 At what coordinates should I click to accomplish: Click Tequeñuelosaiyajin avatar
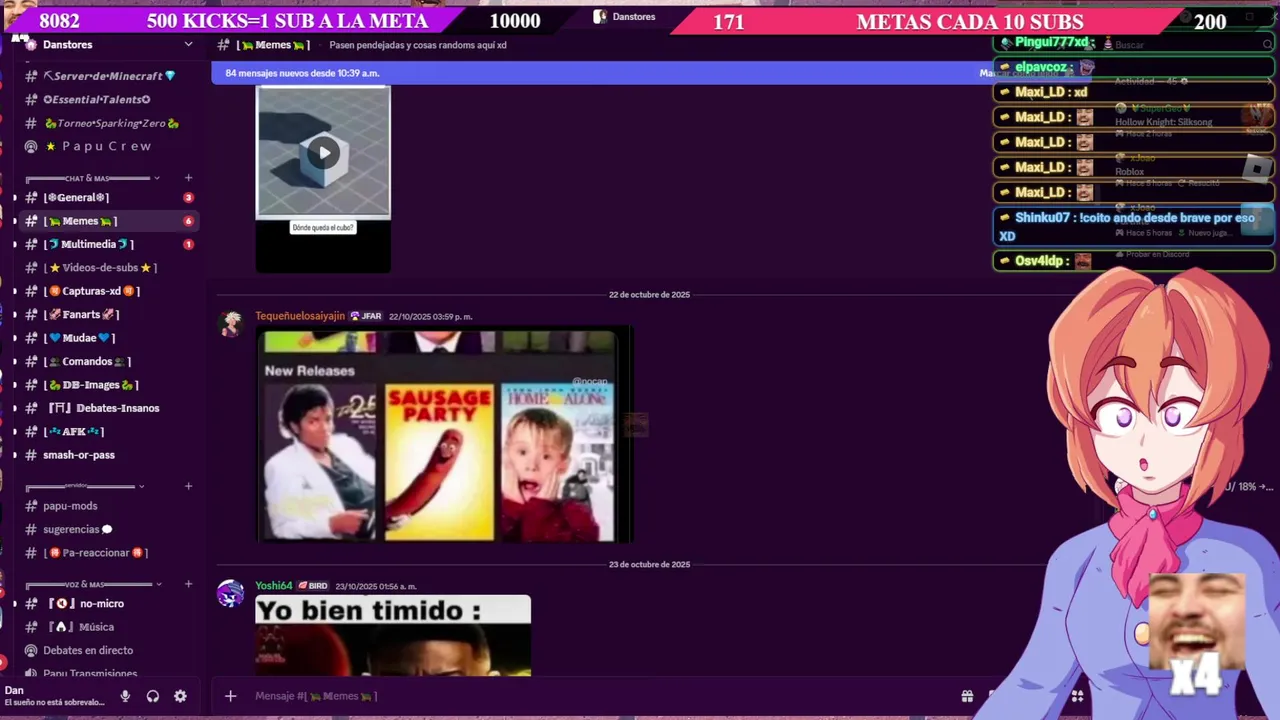pos(231,323)
